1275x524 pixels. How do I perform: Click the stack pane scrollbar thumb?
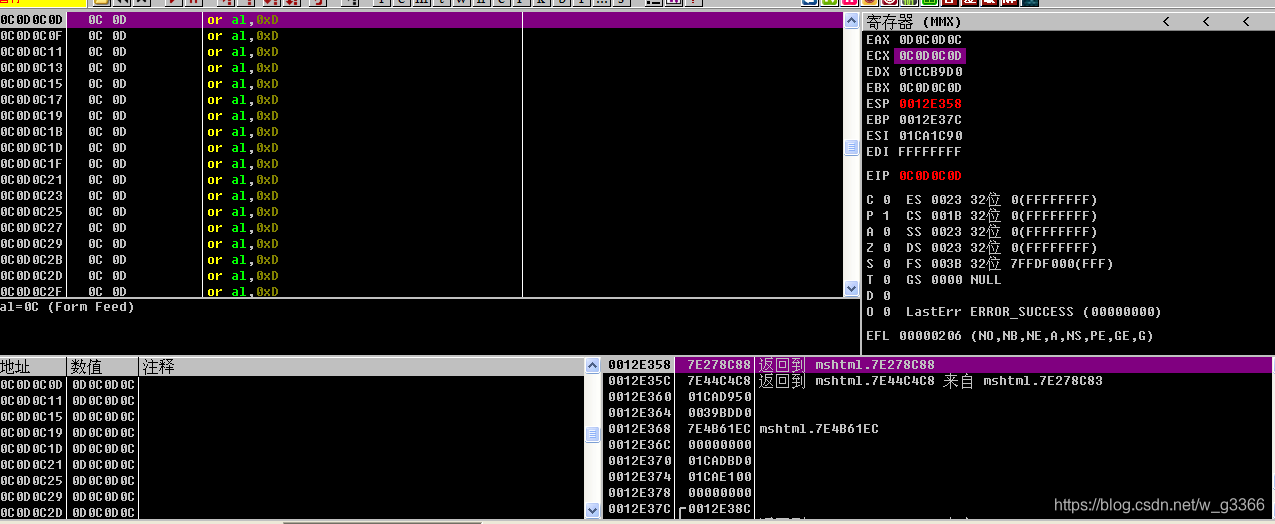(x=593, y=435)
